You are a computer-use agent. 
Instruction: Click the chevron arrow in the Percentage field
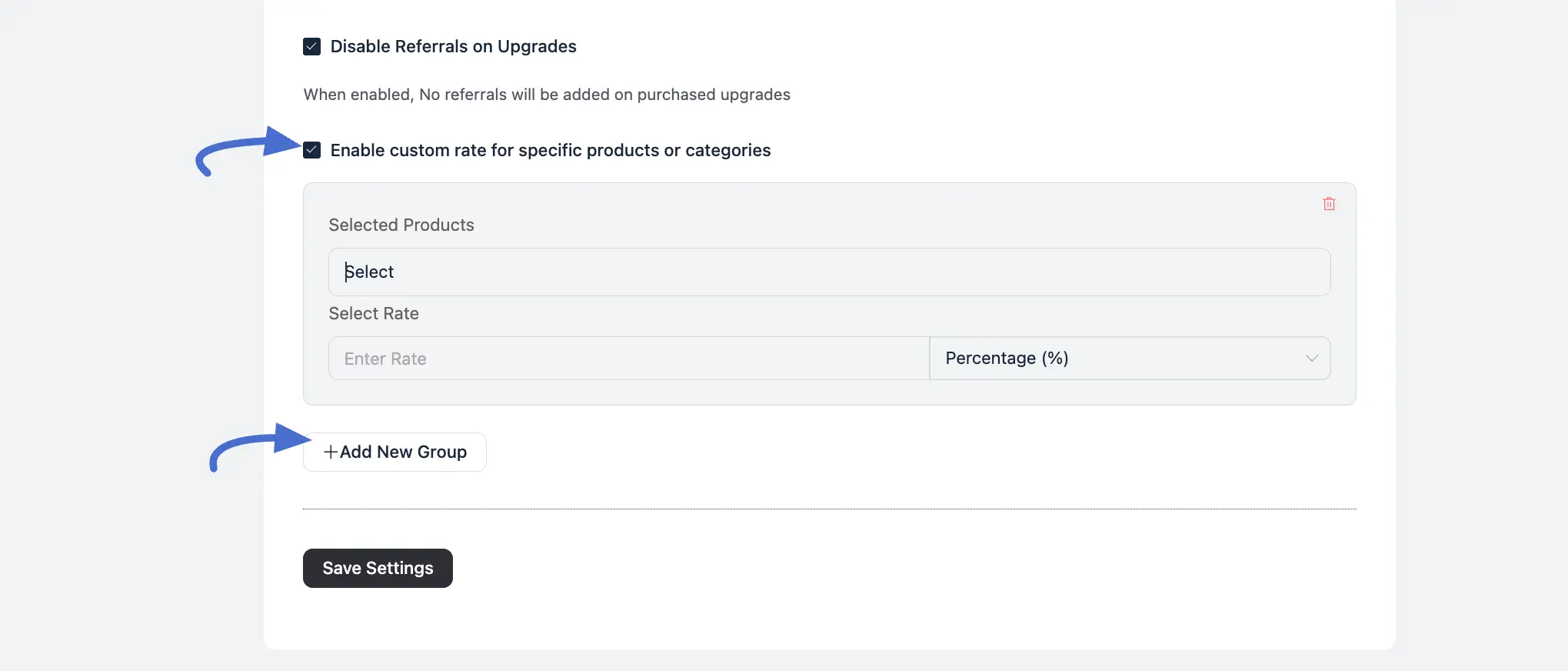click(1311, 359)
